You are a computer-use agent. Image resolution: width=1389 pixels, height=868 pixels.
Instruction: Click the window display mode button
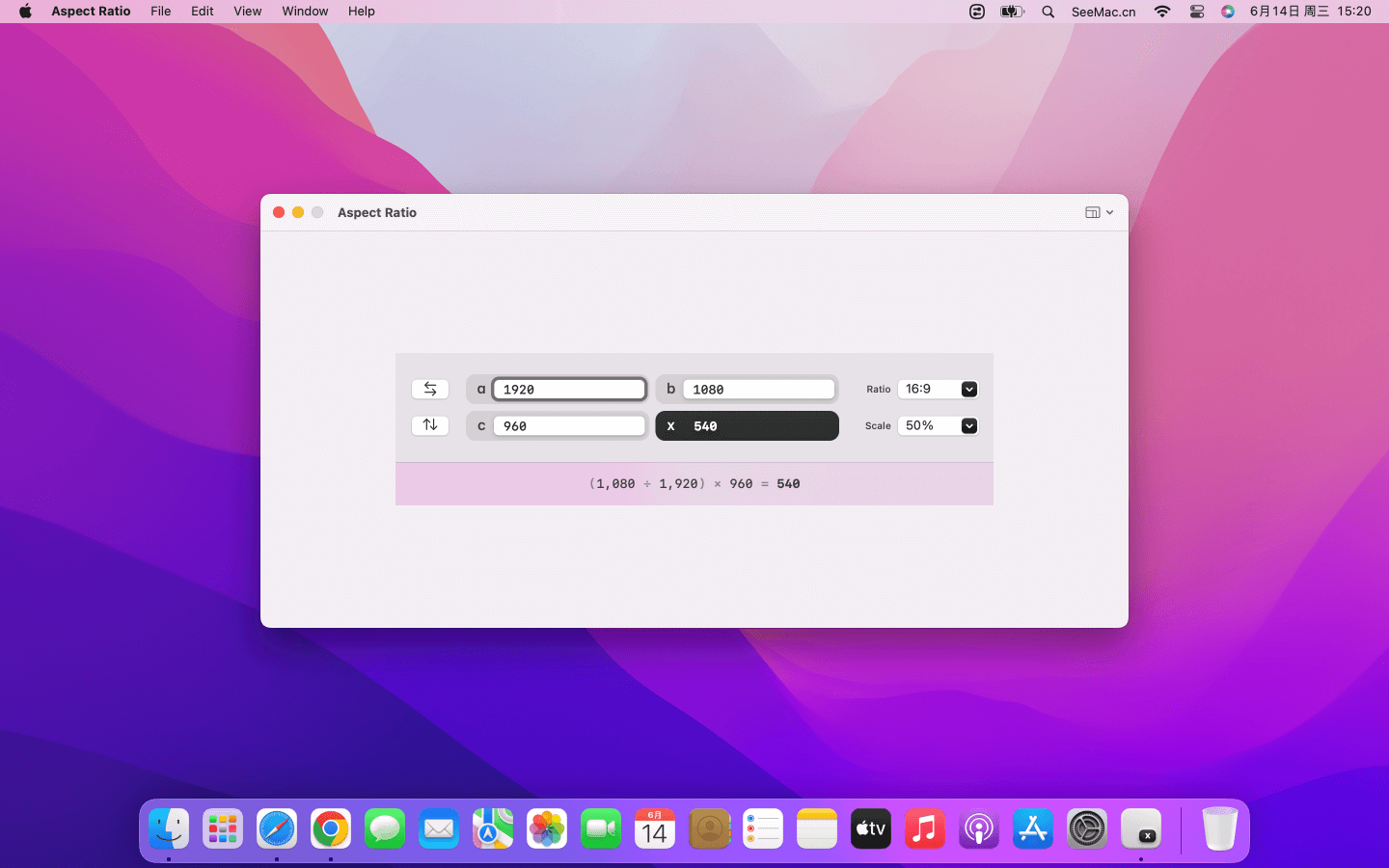pos(1093,212)
